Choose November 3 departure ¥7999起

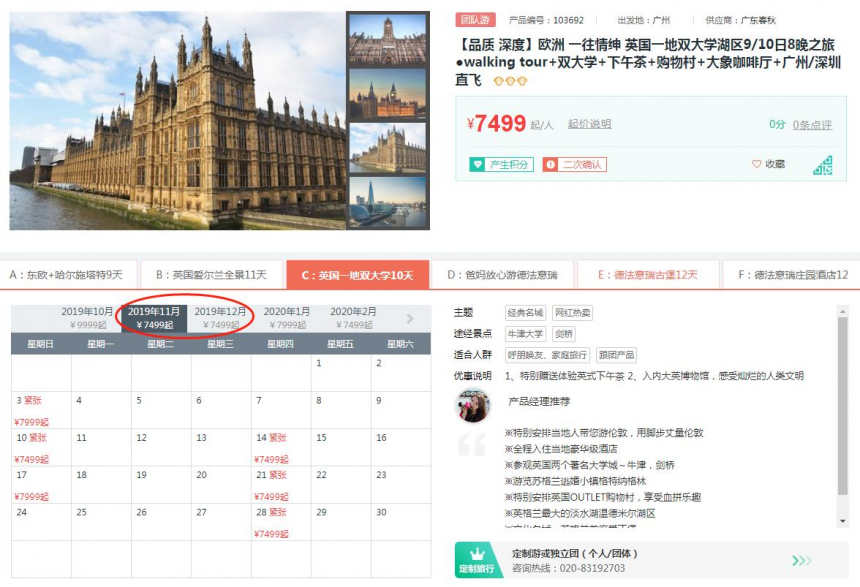(x=41, y=410)
